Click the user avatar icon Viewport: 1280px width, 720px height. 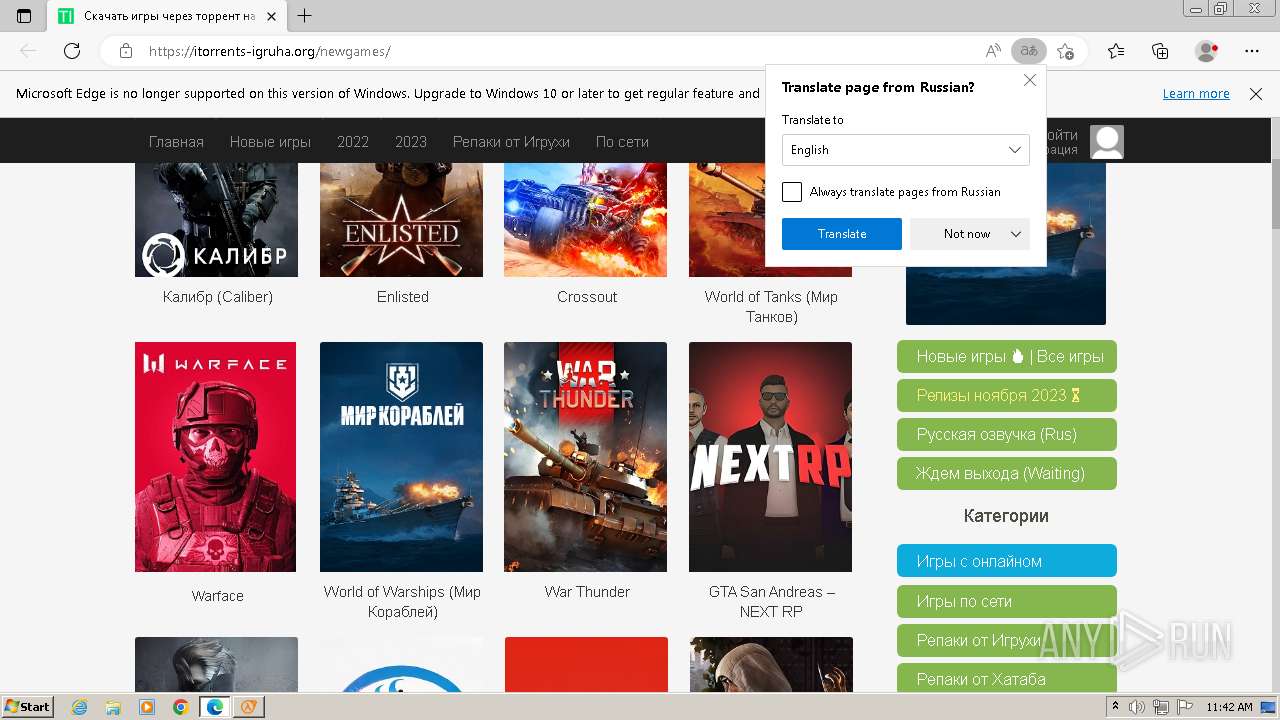click(x=1107, y=142)
